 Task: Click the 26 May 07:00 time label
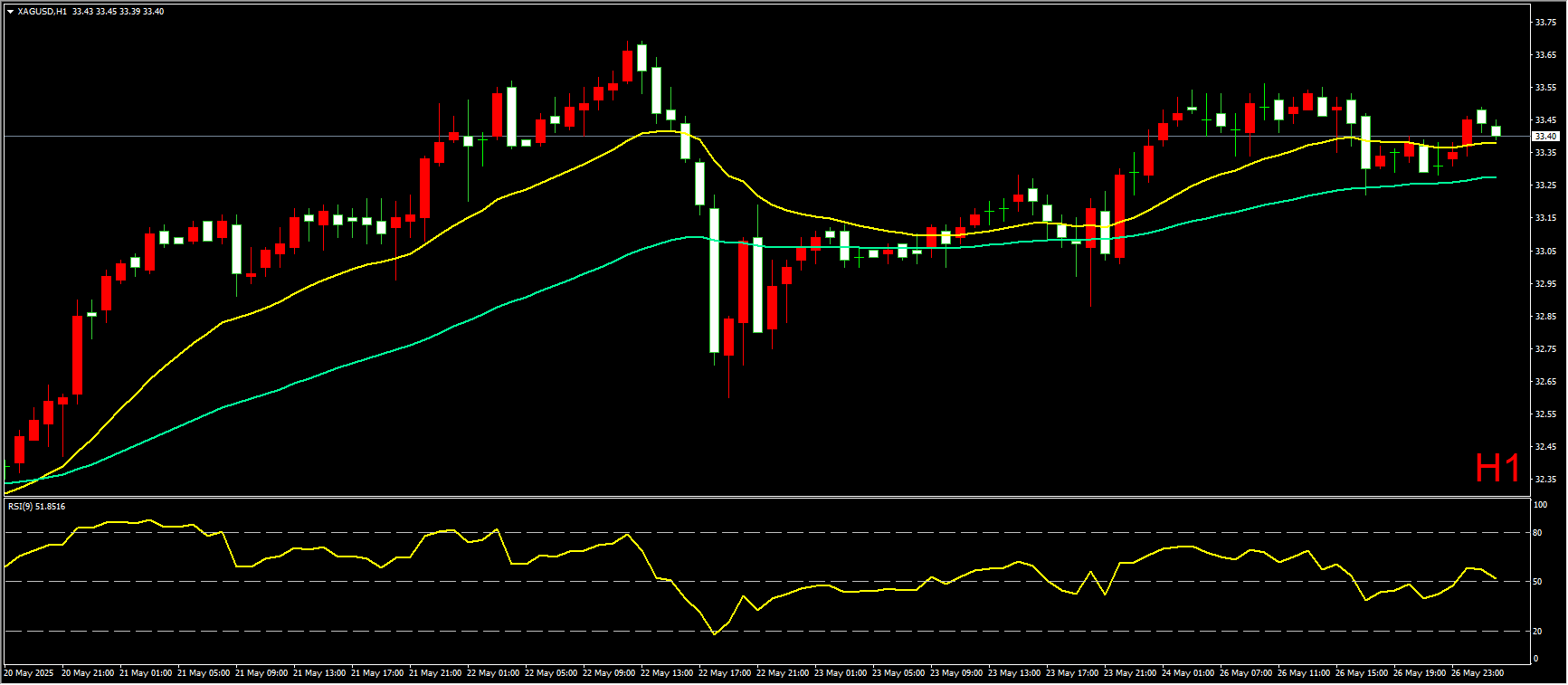click(x=1246, y=673)
